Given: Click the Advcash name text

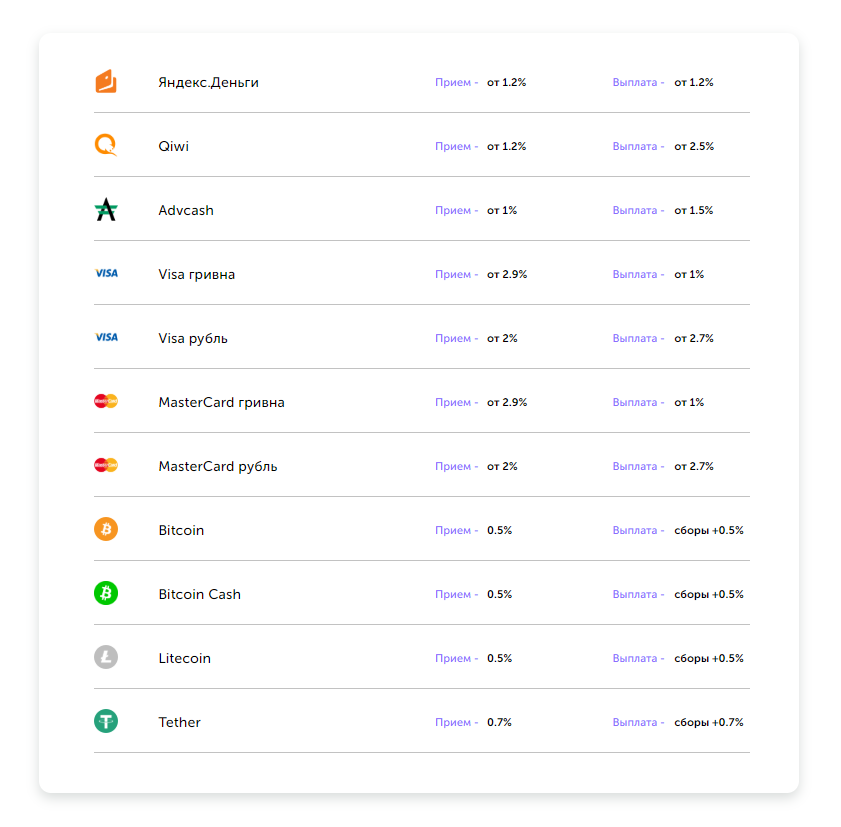Looking at the screenshot, I should pos(186,210).
